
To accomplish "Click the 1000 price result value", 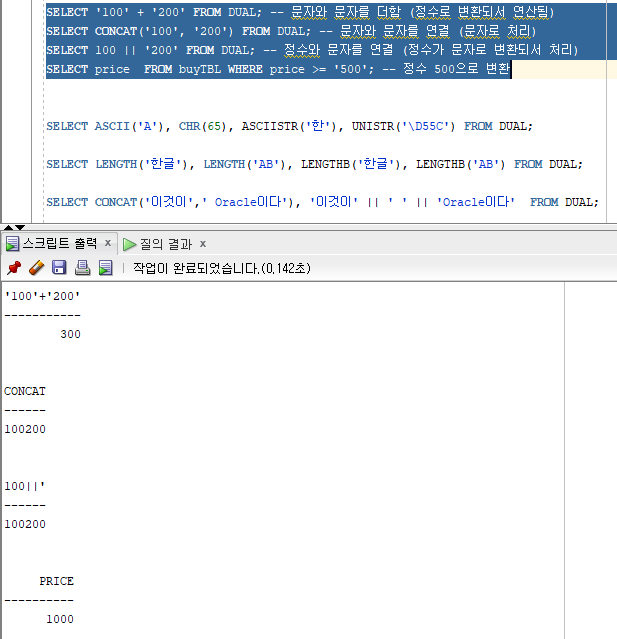I will tap(60, 619).
